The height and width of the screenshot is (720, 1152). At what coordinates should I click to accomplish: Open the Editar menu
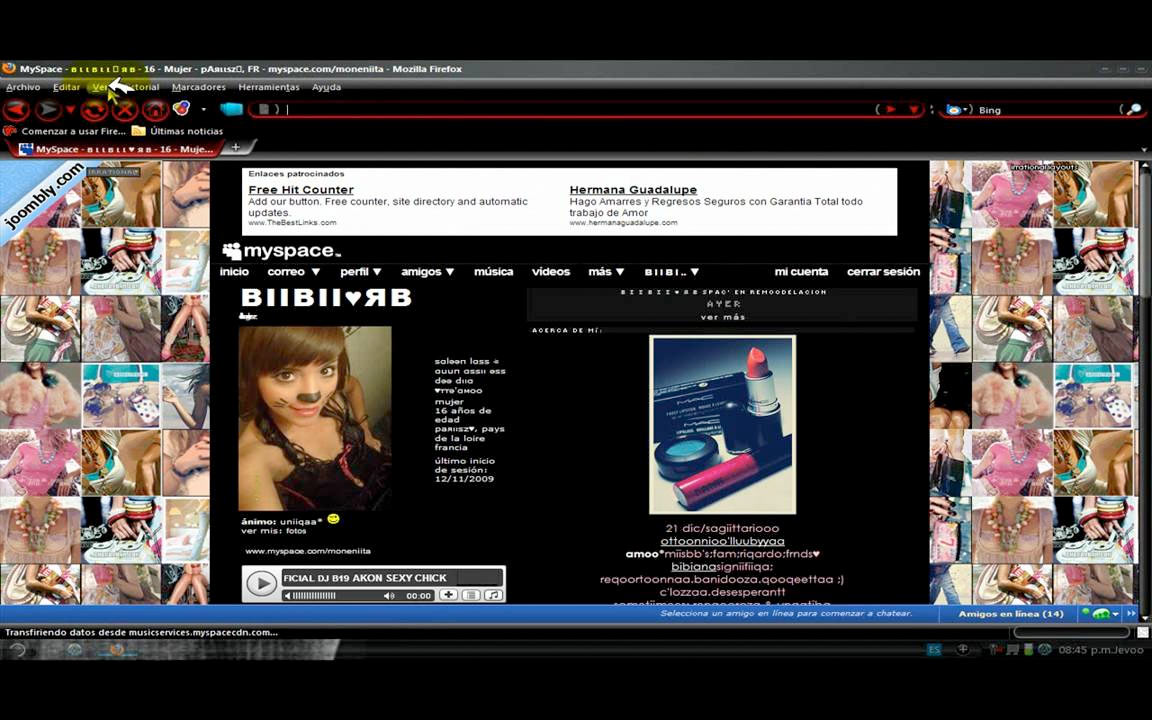point(66,87)
